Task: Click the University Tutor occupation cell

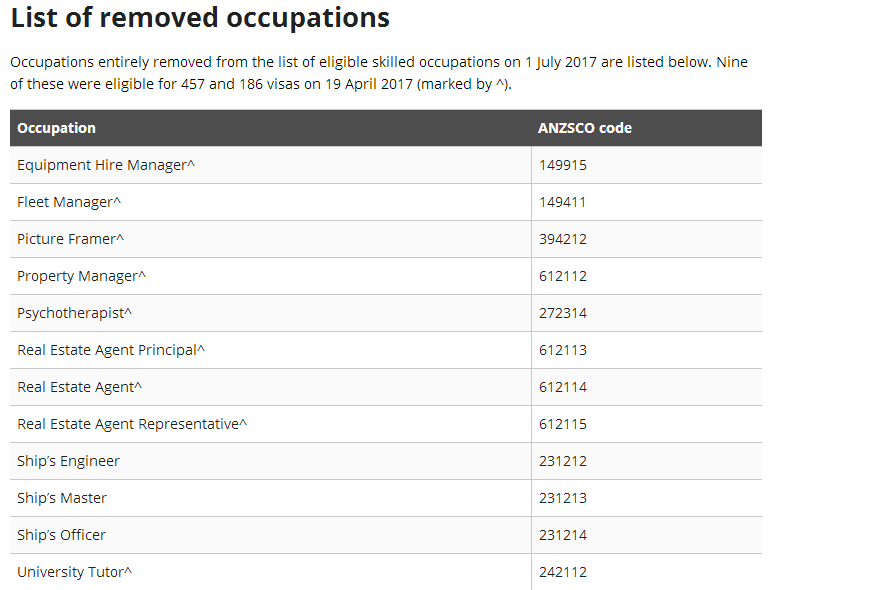Action: (75, 572)
